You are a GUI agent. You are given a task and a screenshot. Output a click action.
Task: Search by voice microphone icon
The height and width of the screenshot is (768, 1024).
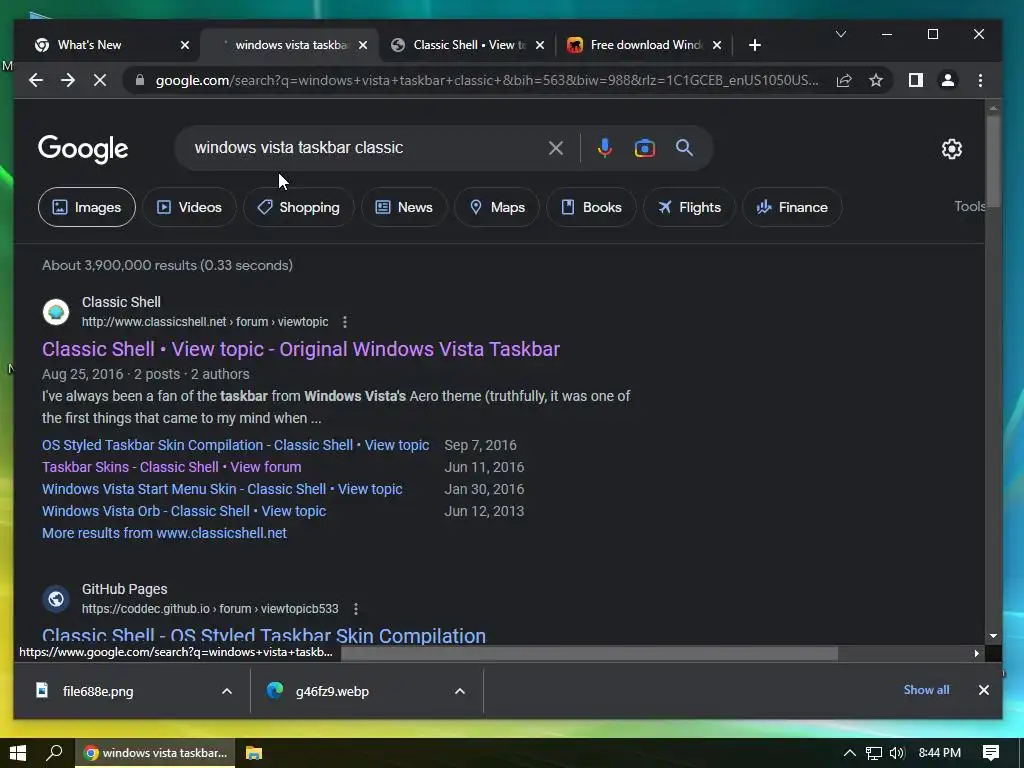click(605, 148)
